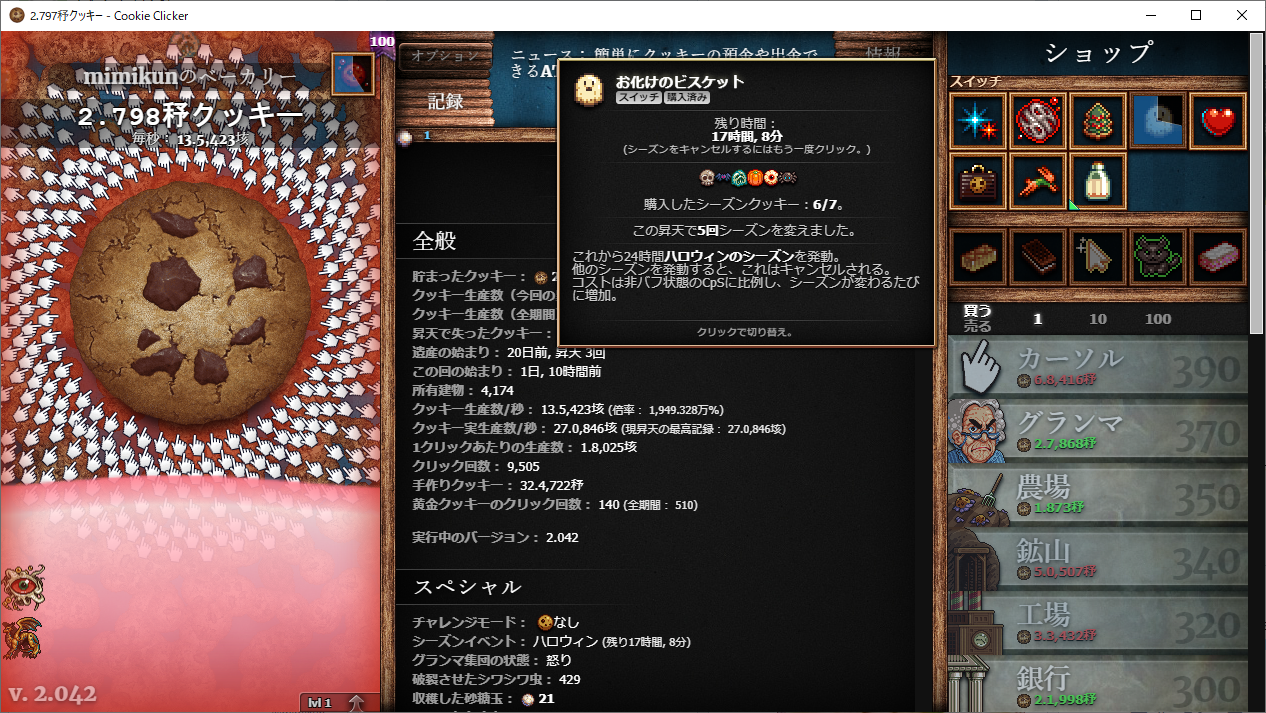Activate the briefcase fool's biscuit
Viewport: 1266px width, 713px height.
977,181
